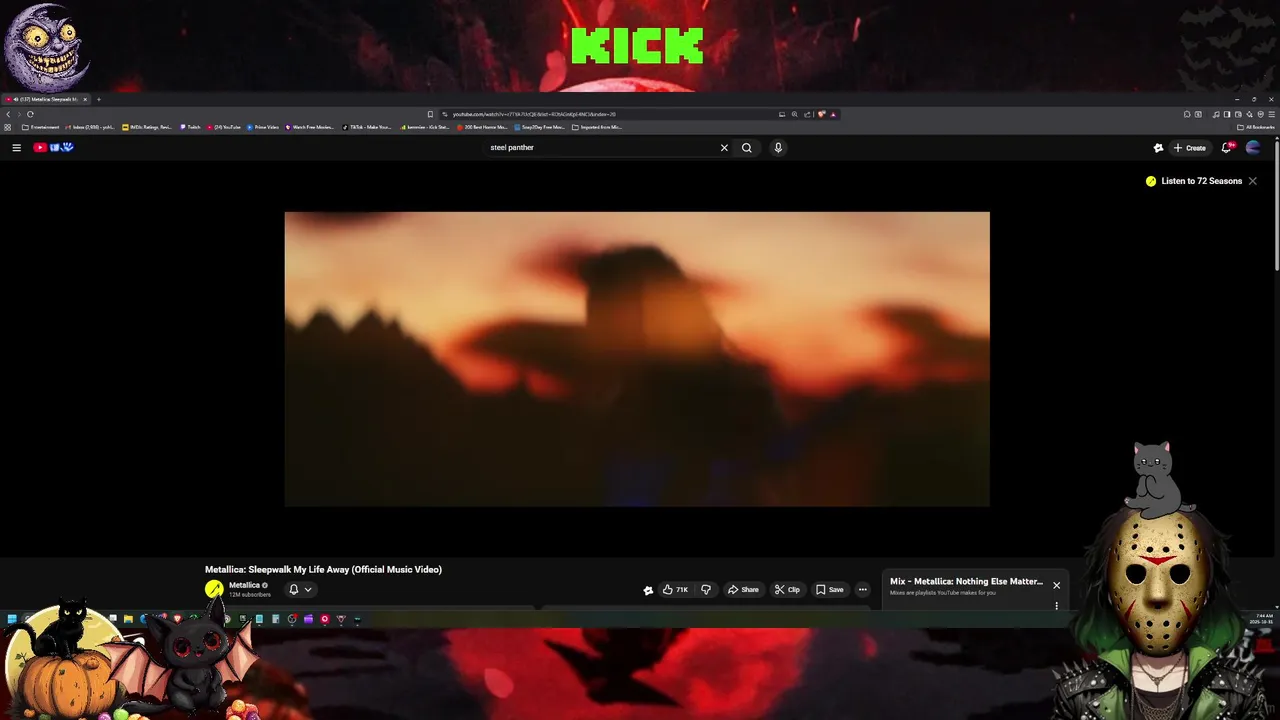Viewport: 1280px width, 720px height.
Task: Open the Prime Video bookmark
Action: point(262,127)
